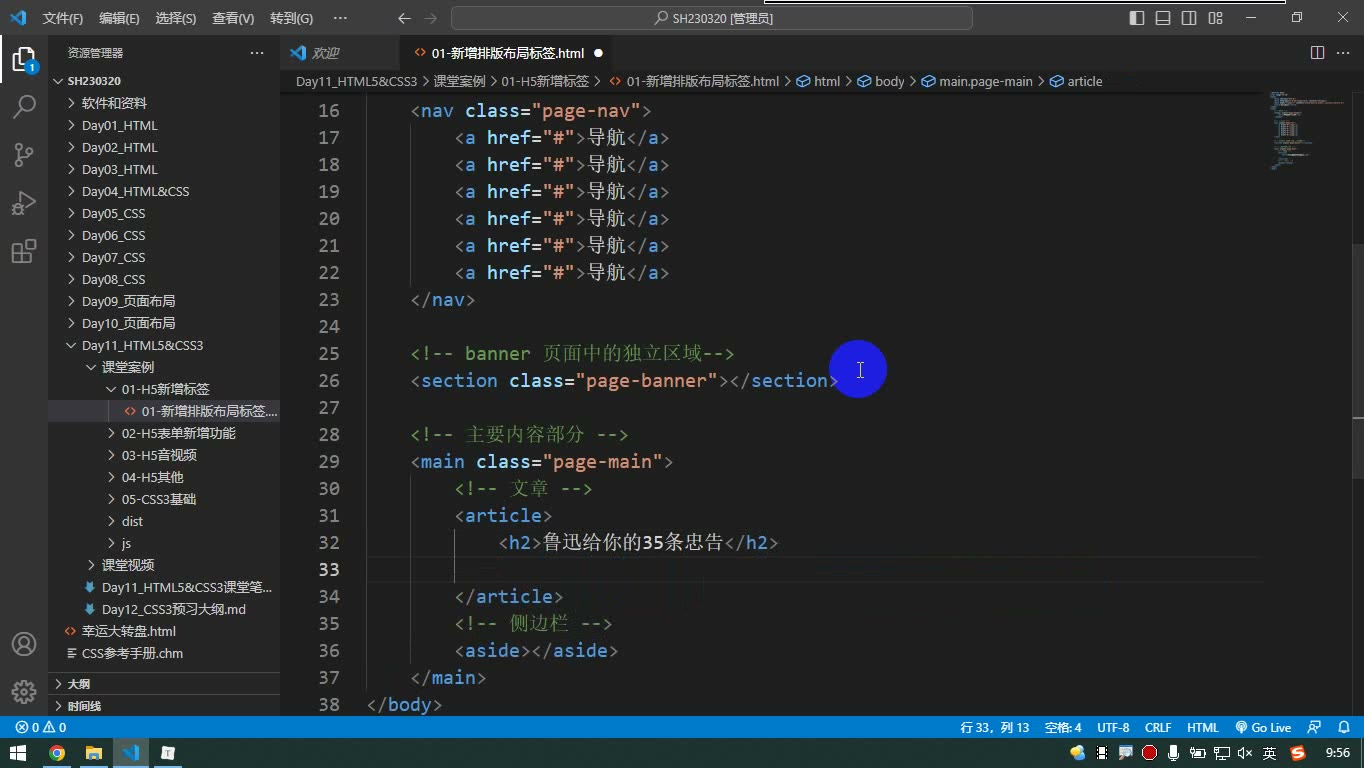Switch to the 欢迎 tab
The width and height of the screenshot is (1364, 768).
coord(326,53)
